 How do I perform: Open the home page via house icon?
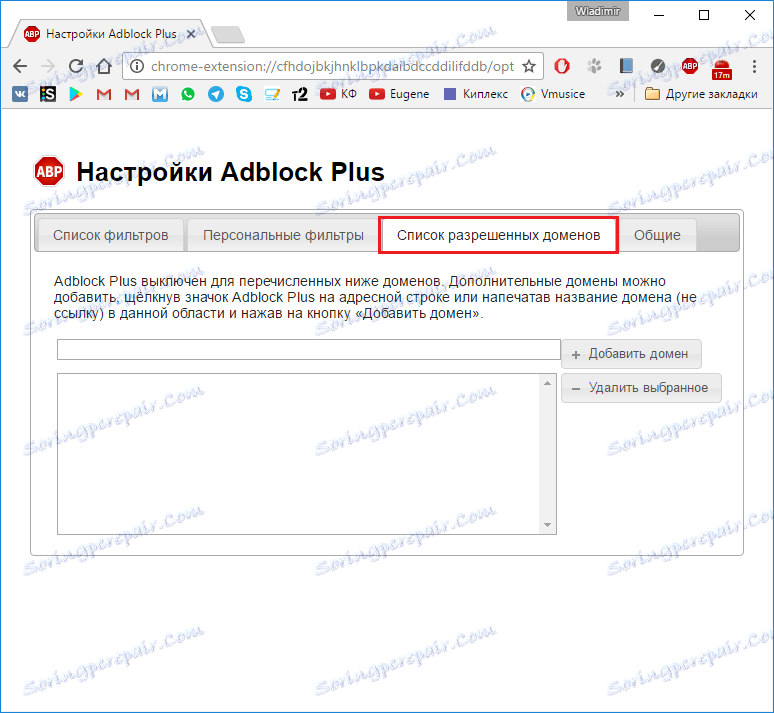click(104, 66)
